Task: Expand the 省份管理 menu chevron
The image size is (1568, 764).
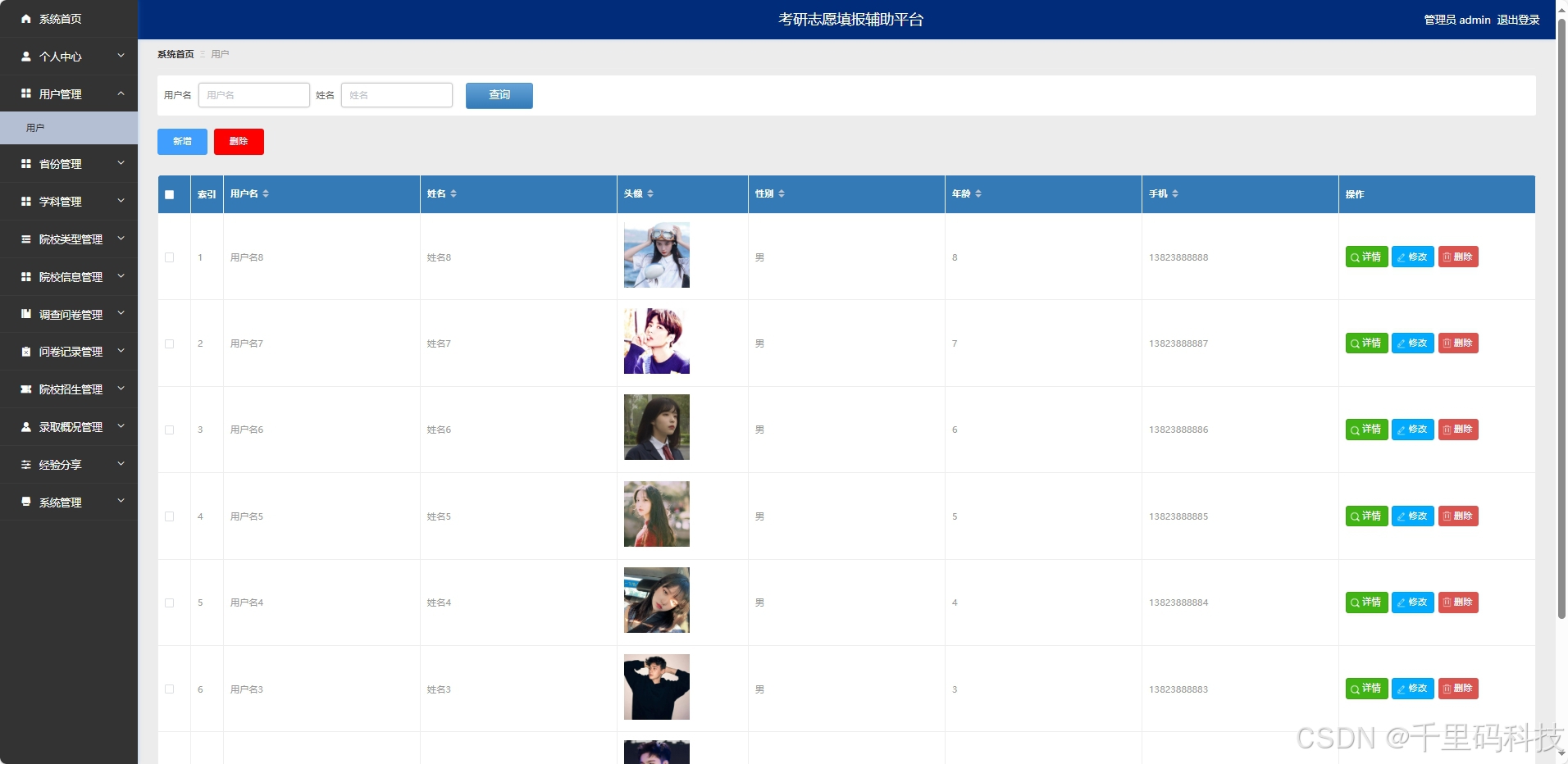Action: pyautogui.click(x=121, y=163)
